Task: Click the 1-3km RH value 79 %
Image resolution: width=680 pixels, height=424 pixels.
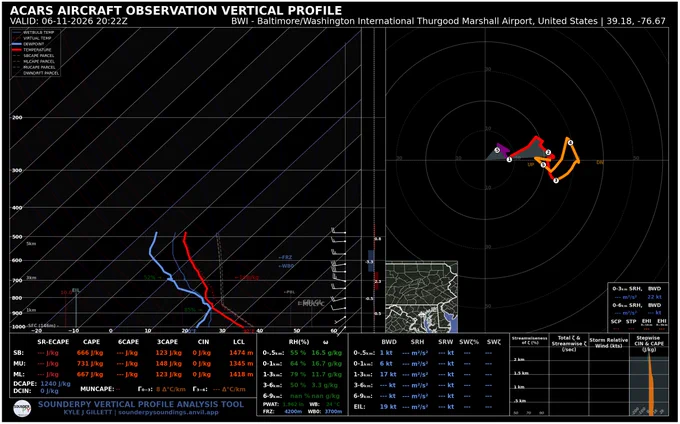Action: coord(298,374)
